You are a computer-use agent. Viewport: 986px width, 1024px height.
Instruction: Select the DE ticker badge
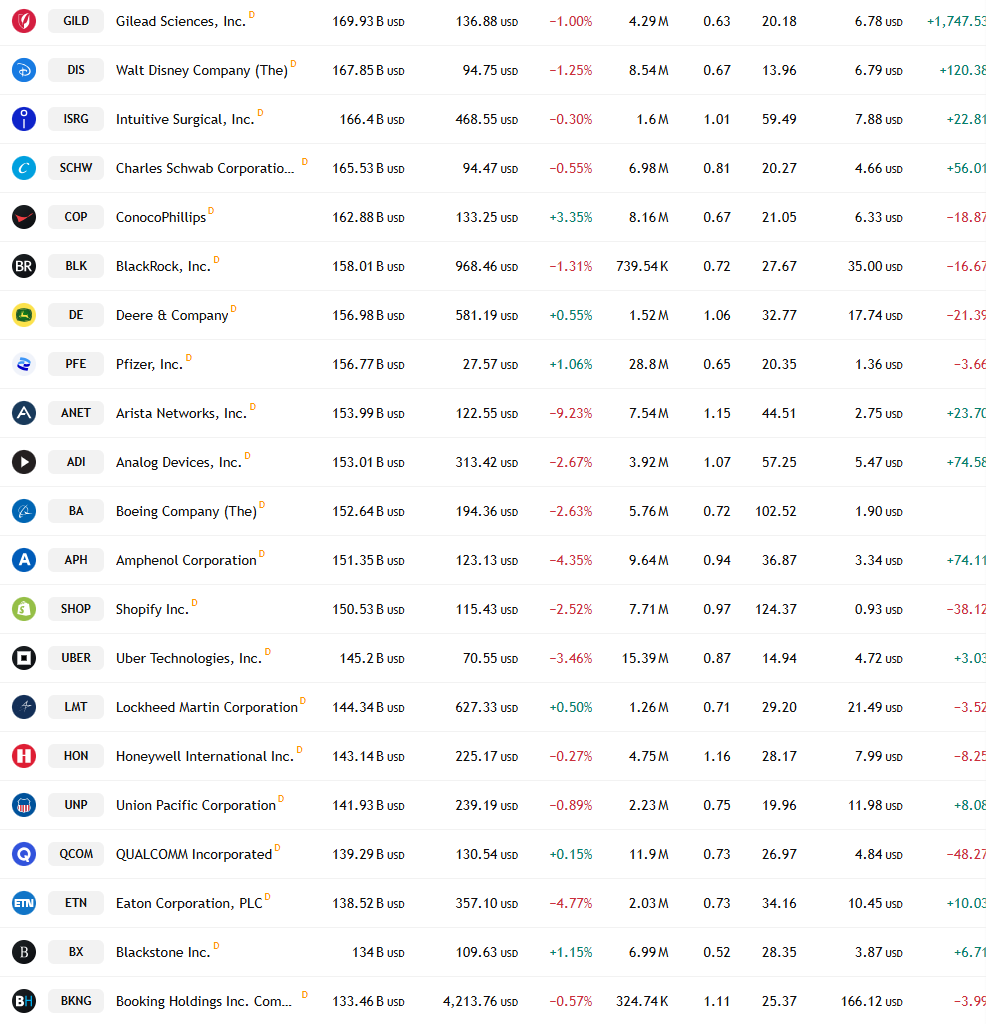pyautogui.click(x=76, y=315)
